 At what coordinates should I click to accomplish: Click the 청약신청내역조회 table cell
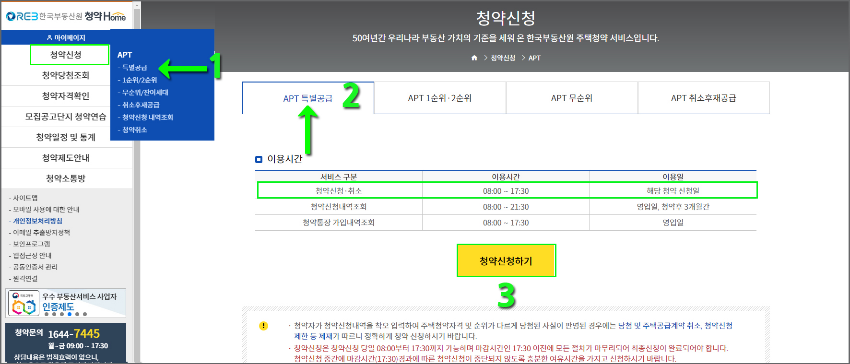[x=339, y=206]
